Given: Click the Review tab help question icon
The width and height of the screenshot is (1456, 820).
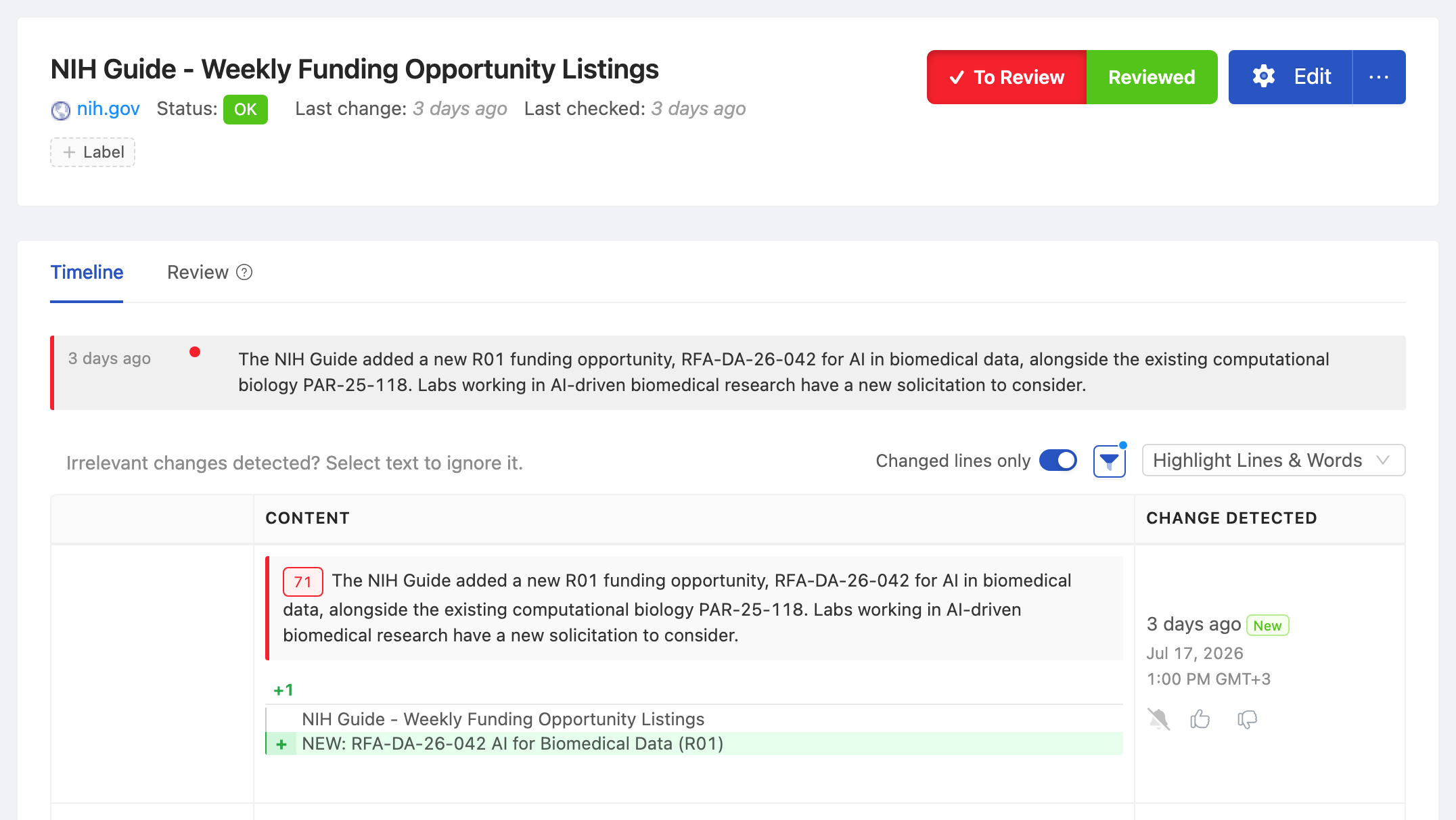Looking at the screenshot, I should click(x=244, y=272).
